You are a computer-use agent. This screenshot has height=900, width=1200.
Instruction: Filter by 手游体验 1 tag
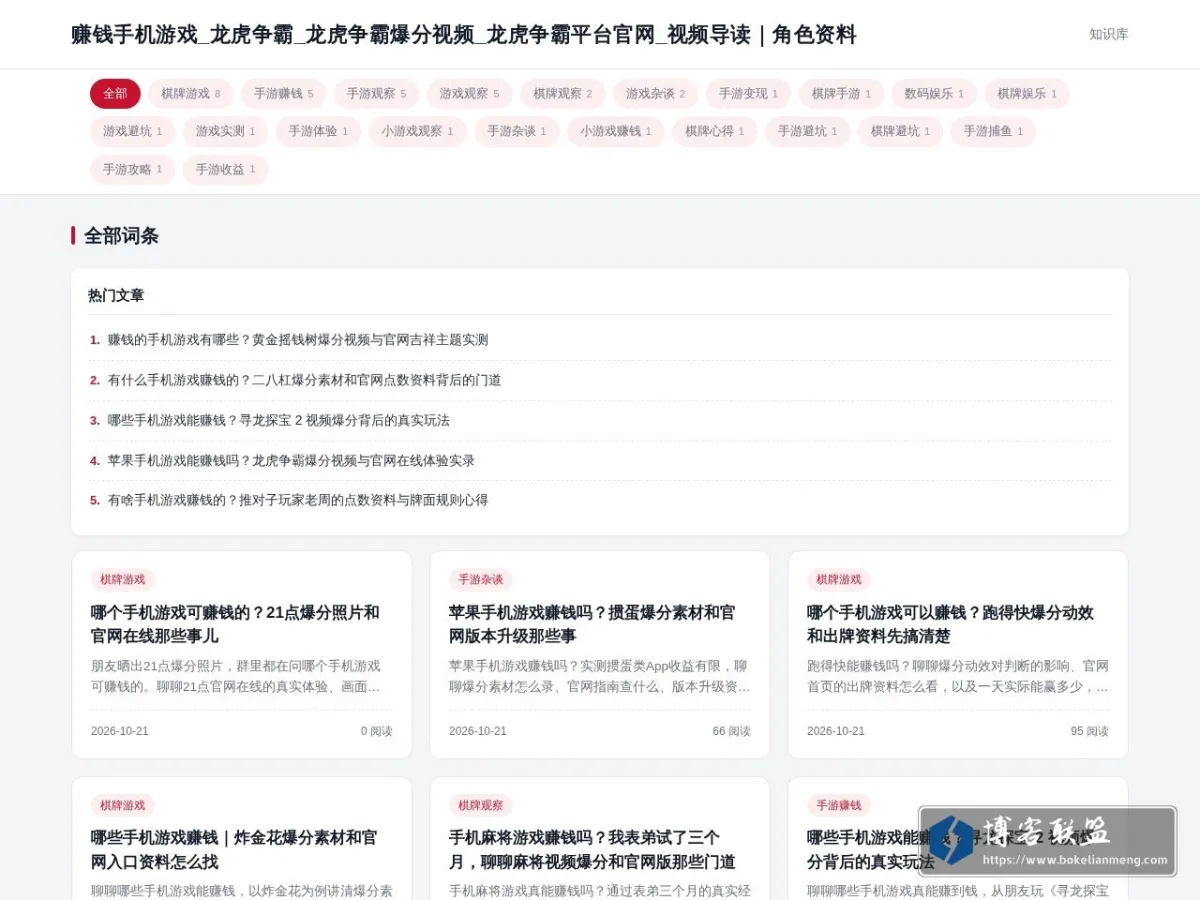[318, 131]
